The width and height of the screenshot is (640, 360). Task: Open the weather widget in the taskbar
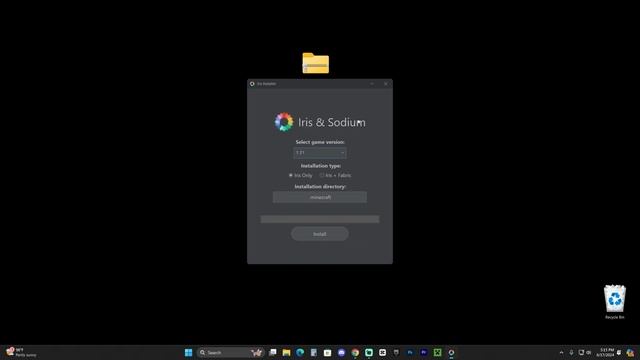click(21, 353)
